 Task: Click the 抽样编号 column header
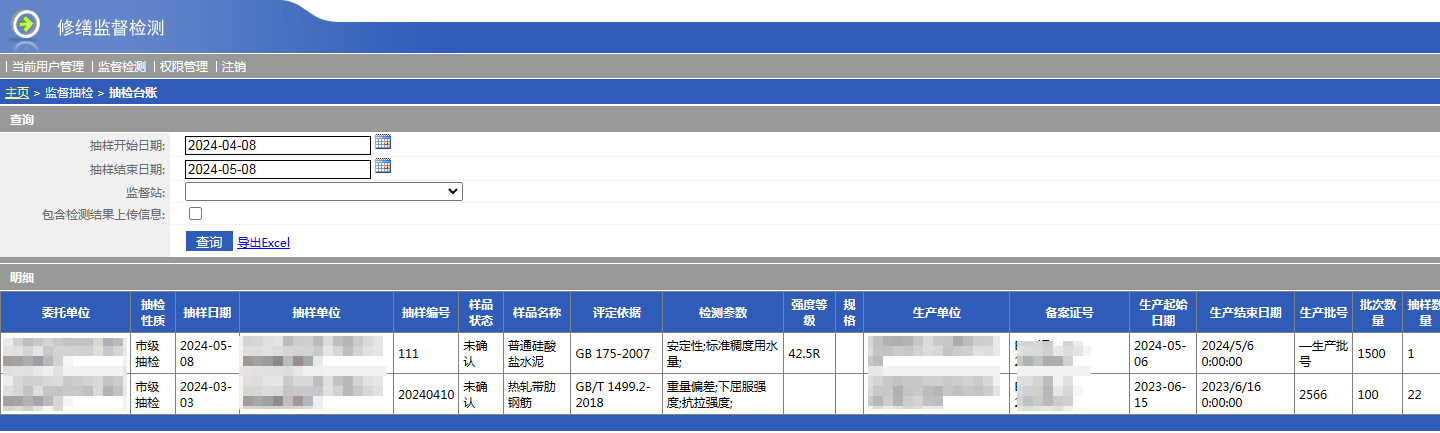(x=427, y=313)
